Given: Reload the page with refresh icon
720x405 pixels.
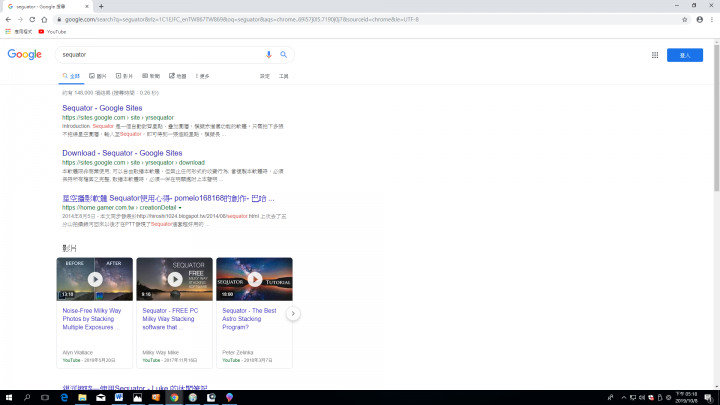Looking at the screenshot, I should coord(32,19).
